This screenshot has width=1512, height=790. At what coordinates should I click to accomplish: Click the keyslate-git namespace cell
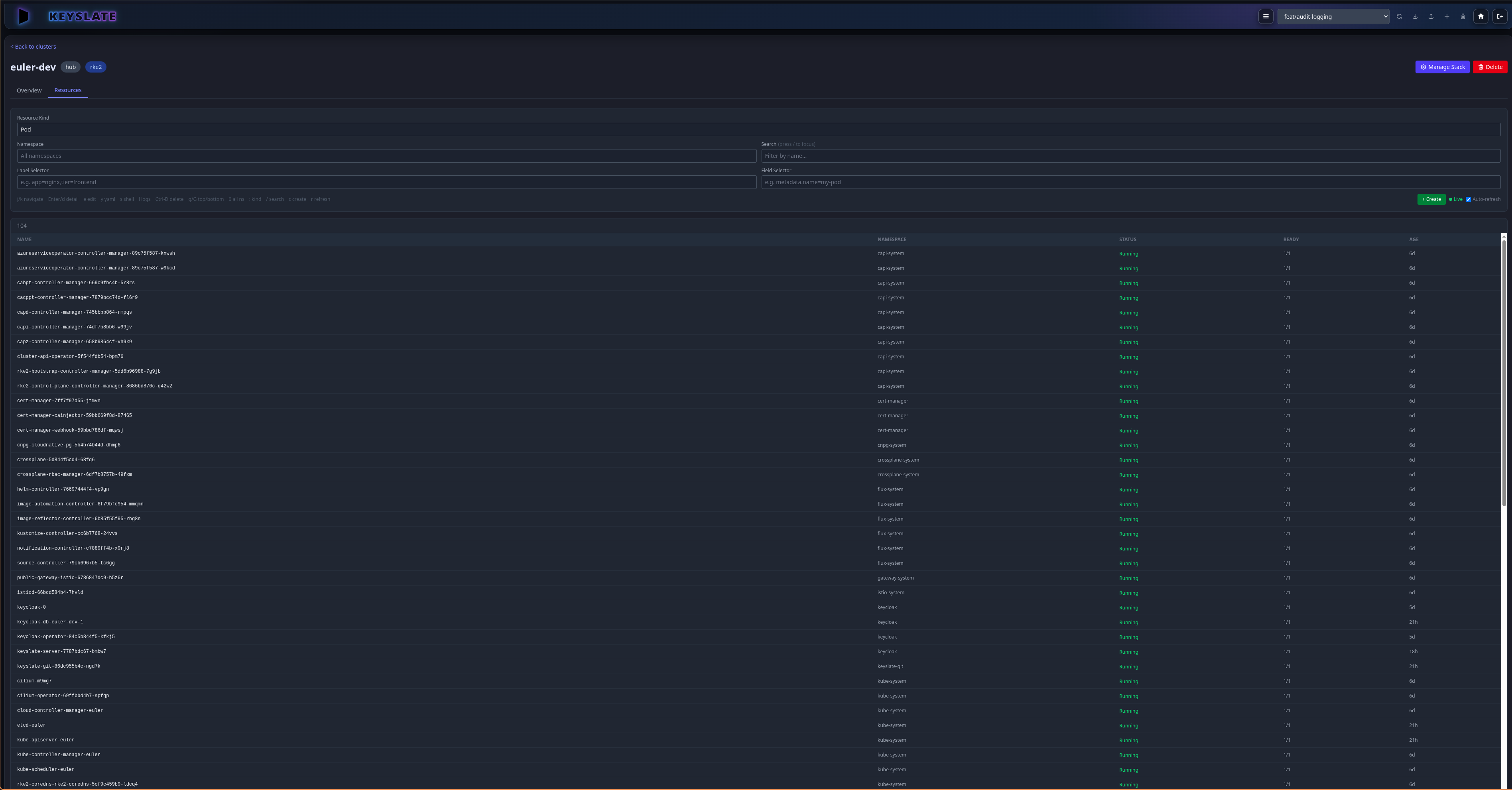[x=890, y=666]
